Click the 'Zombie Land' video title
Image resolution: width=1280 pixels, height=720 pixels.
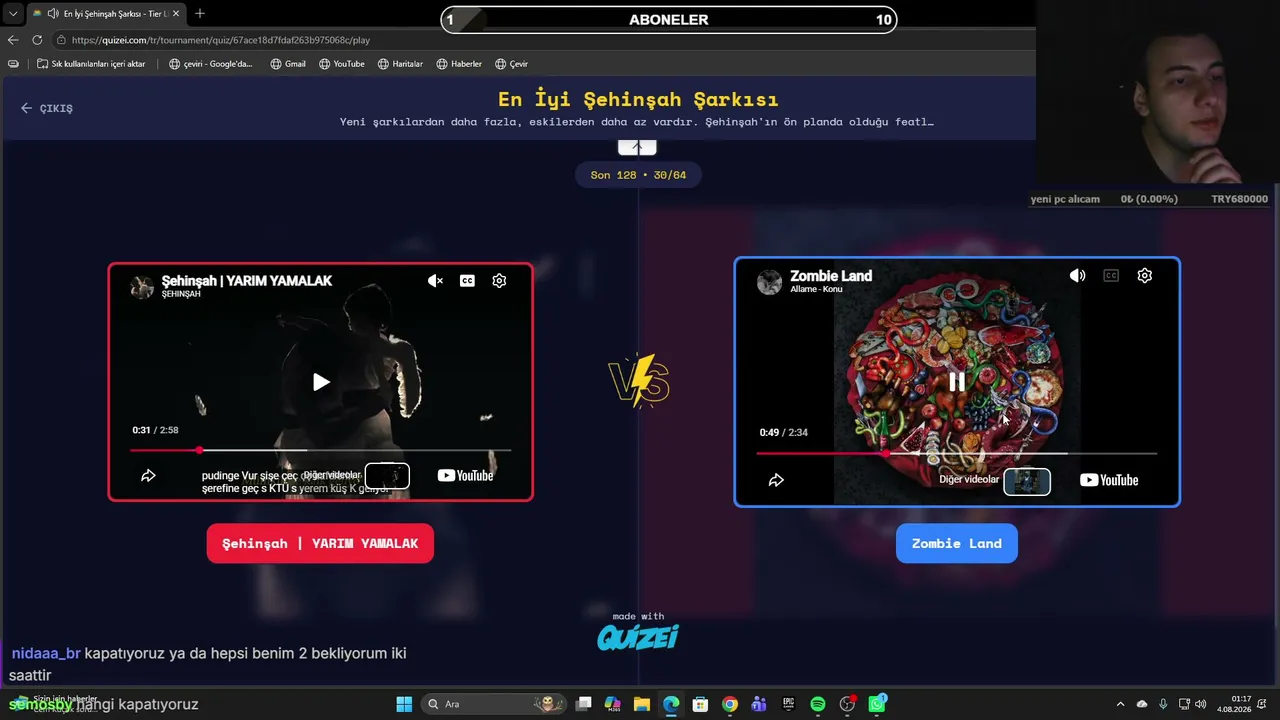point(831,276)
